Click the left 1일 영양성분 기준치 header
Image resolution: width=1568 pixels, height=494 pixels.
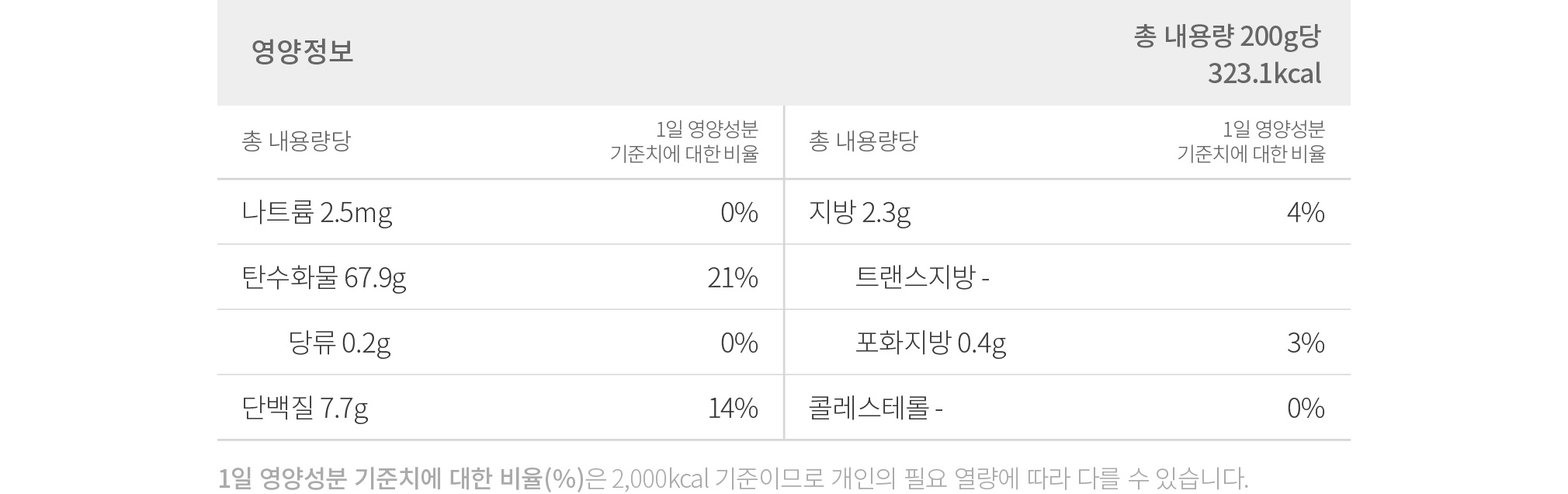click(684, 141)
